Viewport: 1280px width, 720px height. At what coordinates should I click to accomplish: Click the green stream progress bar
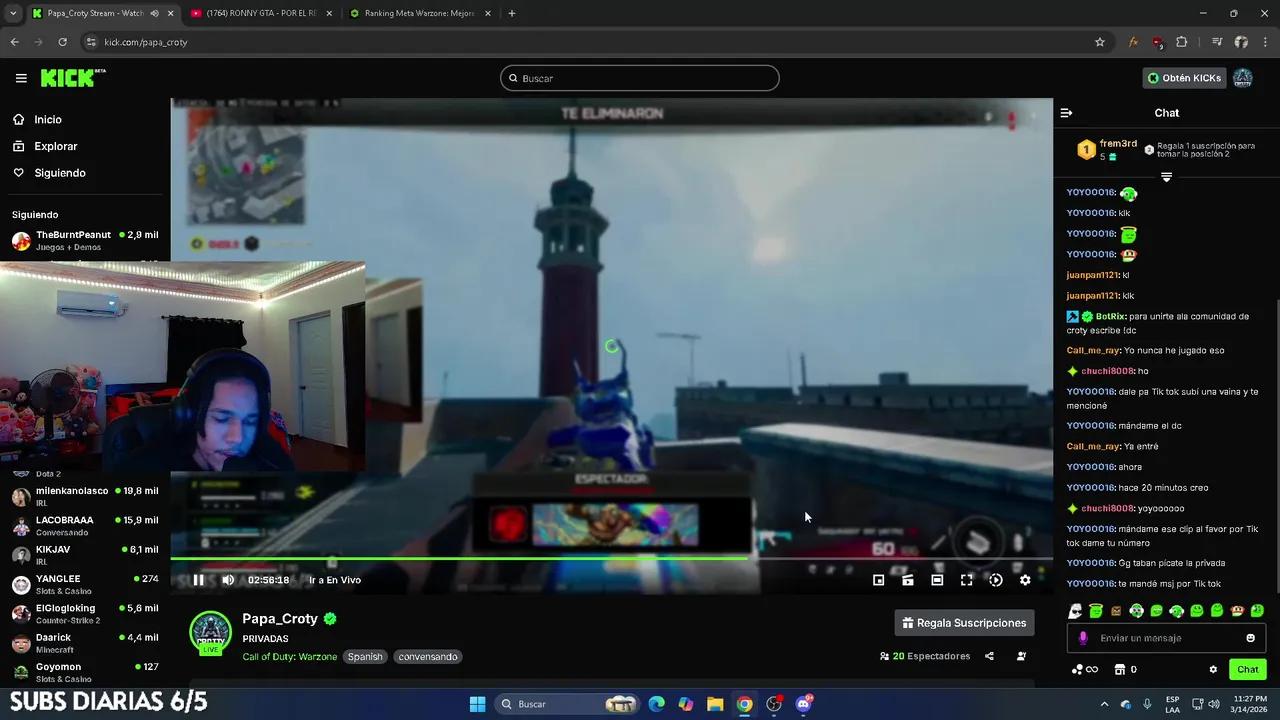[460, 558]
